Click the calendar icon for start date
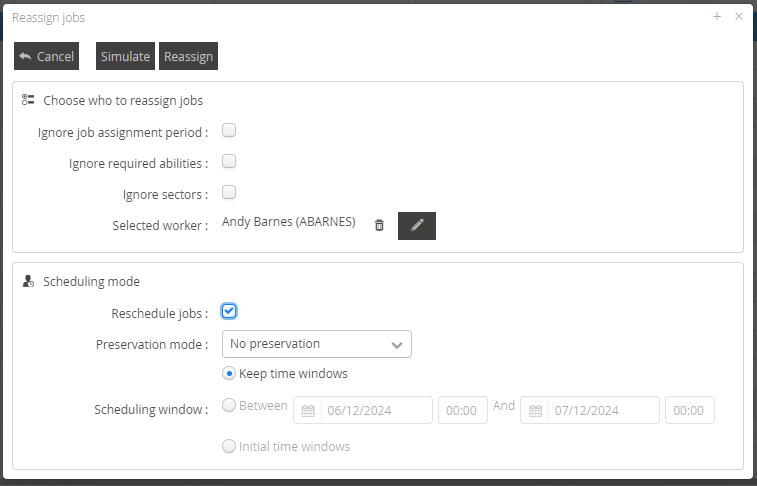This screenshot has width=757, height=486. point(308,411)
